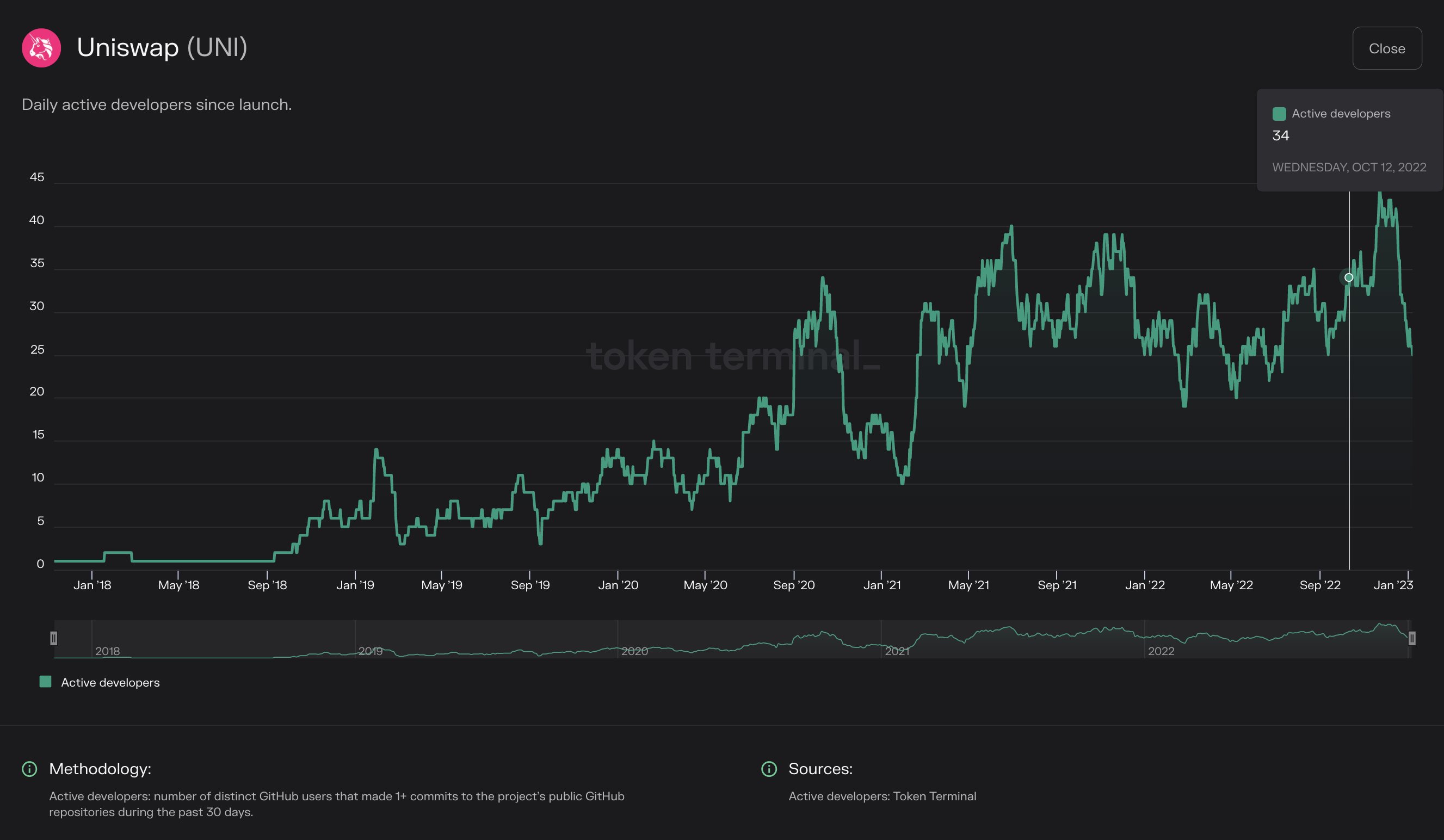
Task: Click the Methodology heading
Action: [x=100, y=769]
